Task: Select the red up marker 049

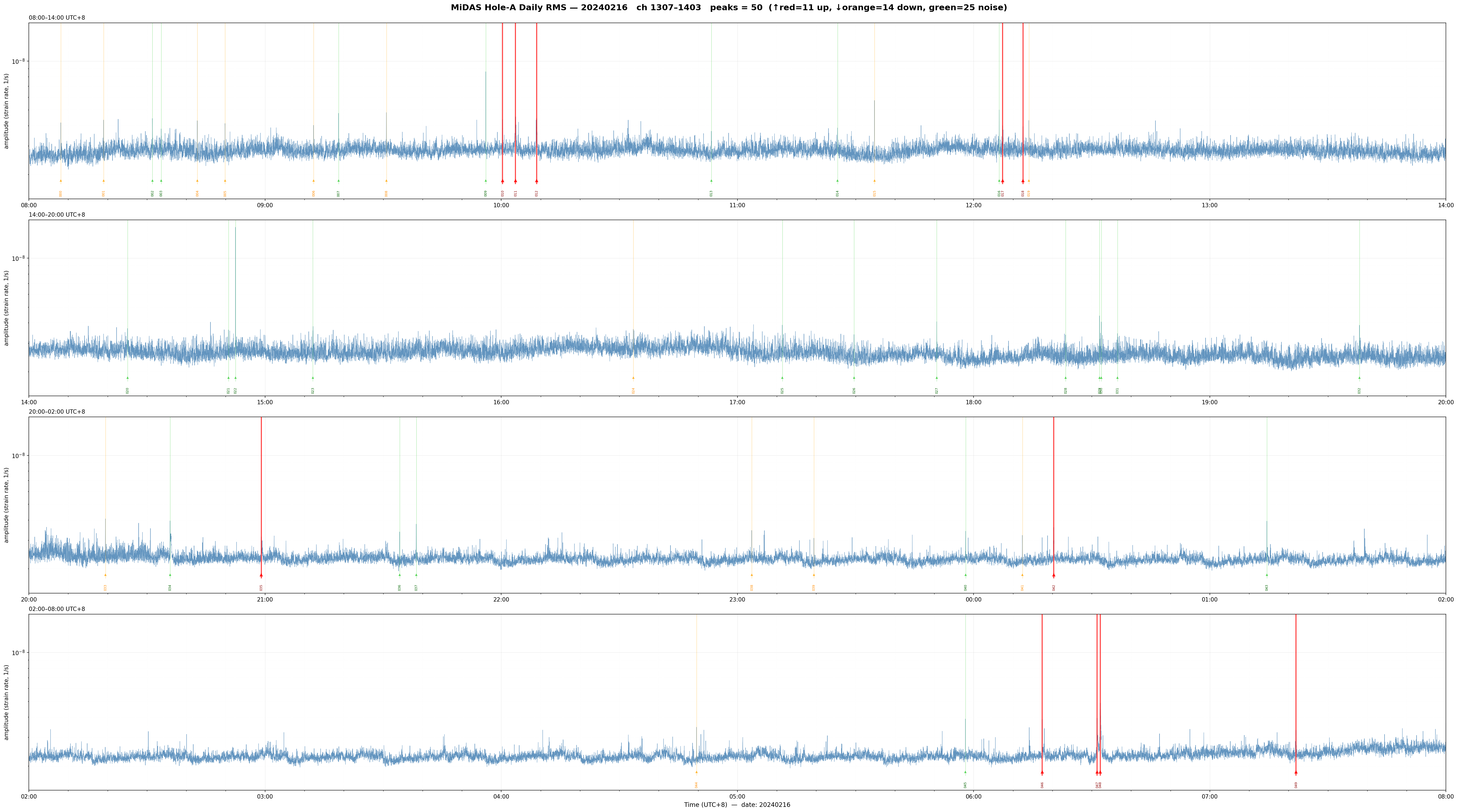Action: coord(1296,772)
